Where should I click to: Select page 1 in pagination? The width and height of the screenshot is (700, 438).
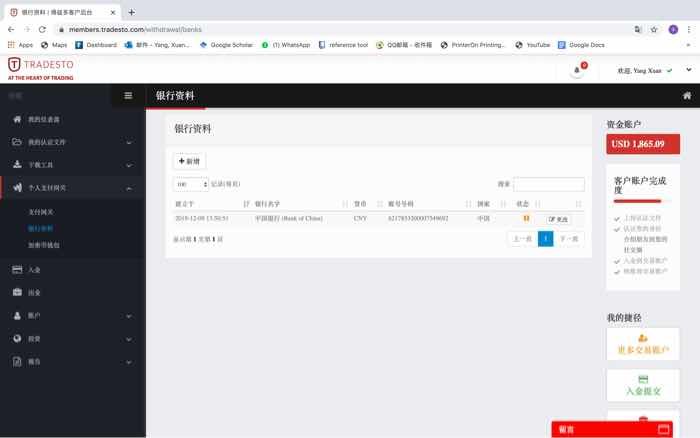coord(545,239)
